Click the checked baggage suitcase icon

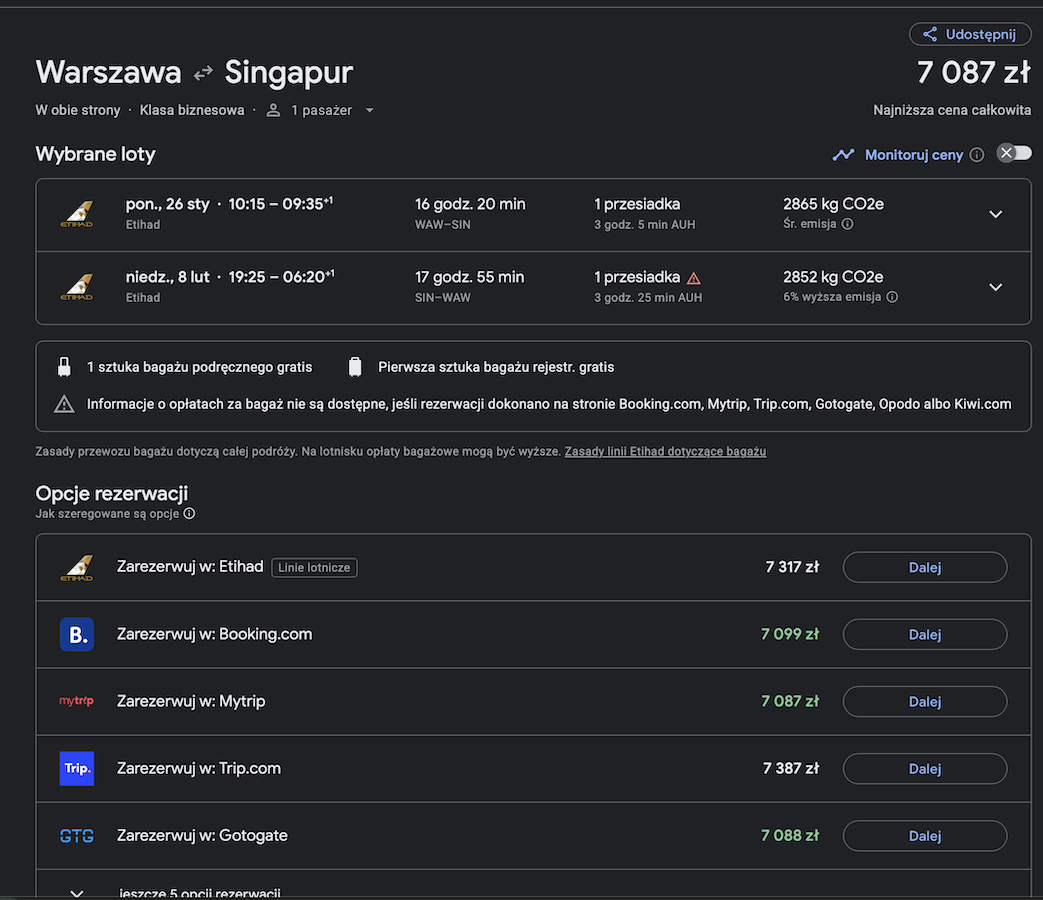(x=355, y=367)
